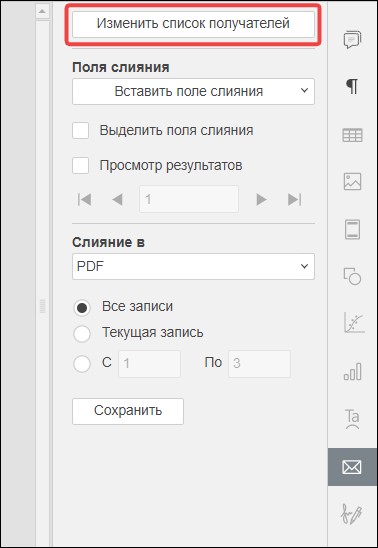Viewport: 378px width, 548px height.
Task: Open Header and footer settings icon
Action: click(x=352, y=229)
